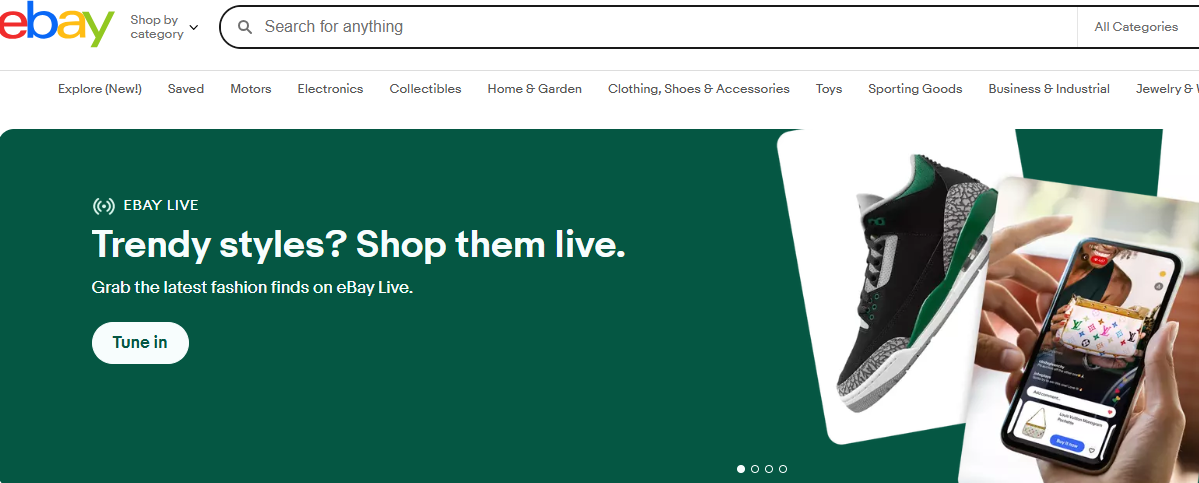Go to the Electronics category
This screenshot has width=1199, height=483.
(x=330, y=89)
